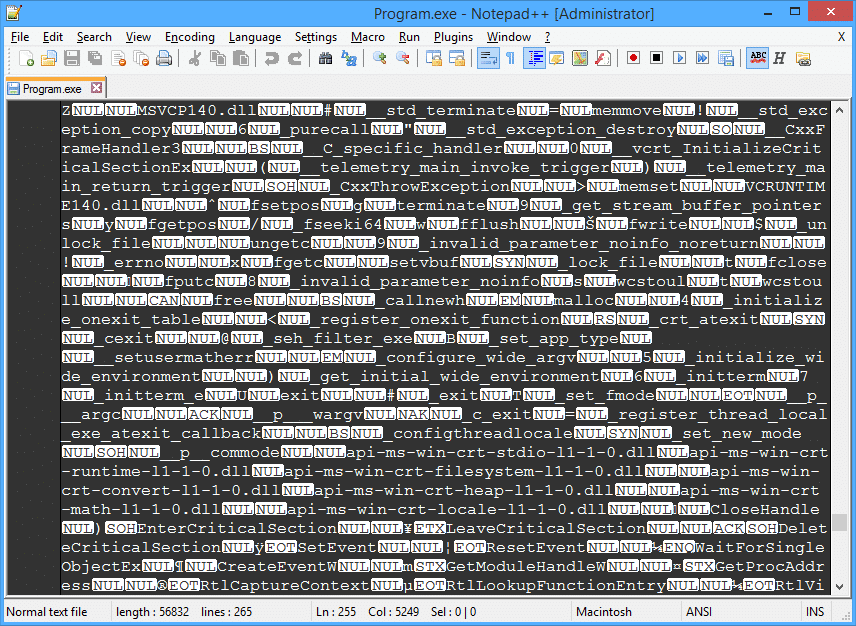The image size is (856, 626).
Task: Click the scroll down arrow of the editor
Action: [x=840, y=587]
